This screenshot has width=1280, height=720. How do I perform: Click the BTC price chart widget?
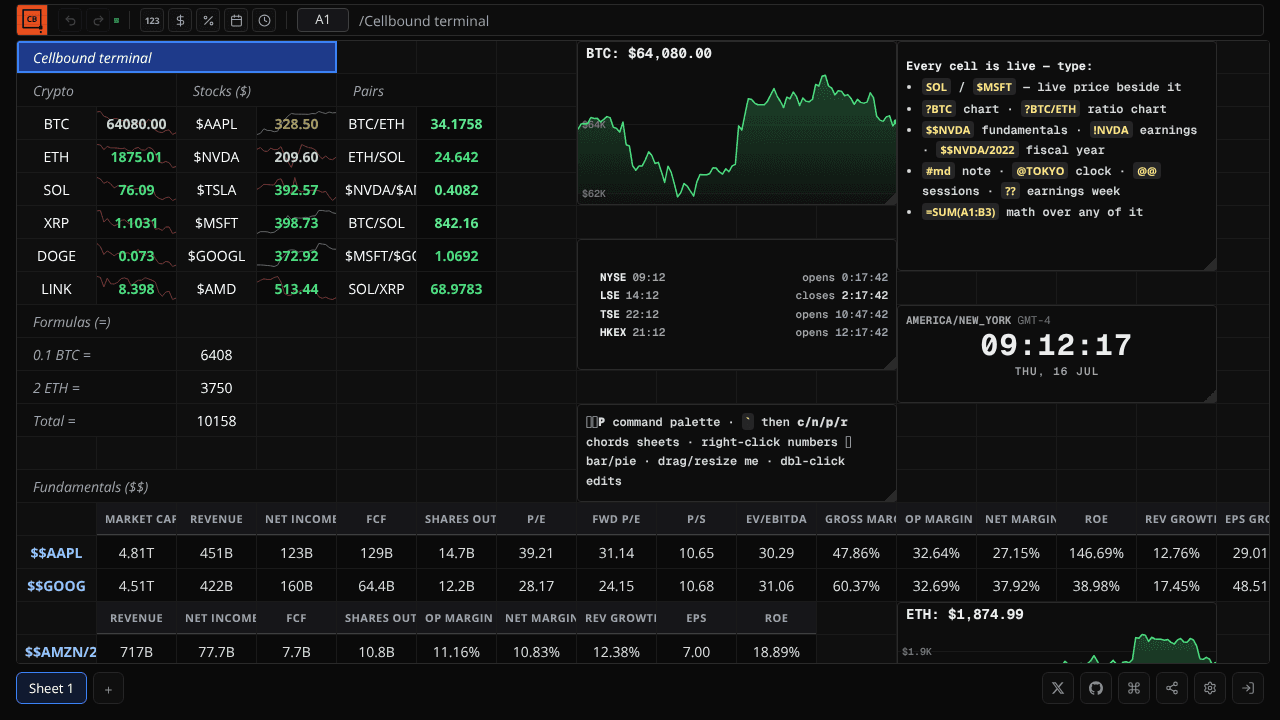(737, 123)
